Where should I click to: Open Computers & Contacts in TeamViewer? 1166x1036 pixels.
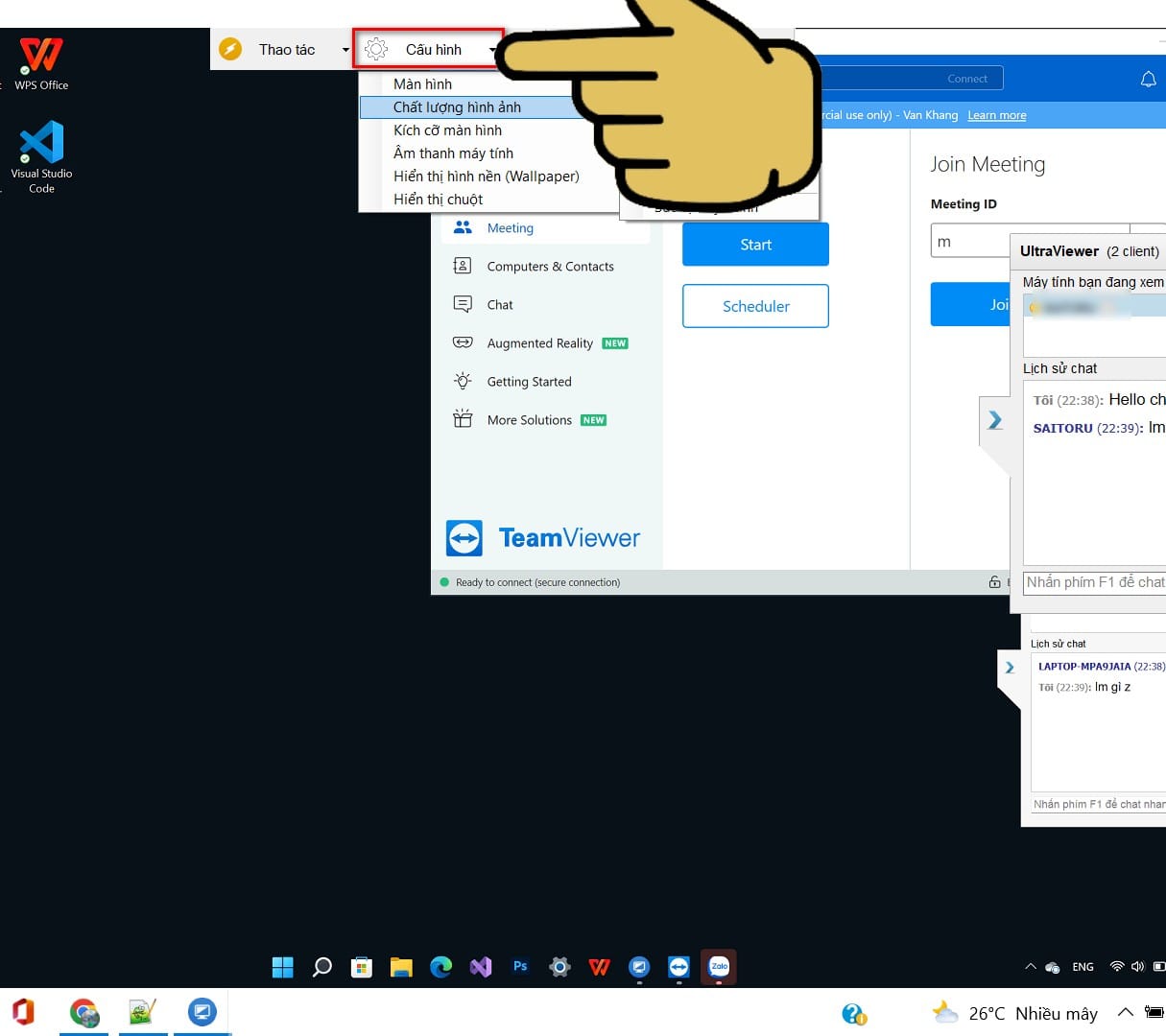click(x=545, y=267)
